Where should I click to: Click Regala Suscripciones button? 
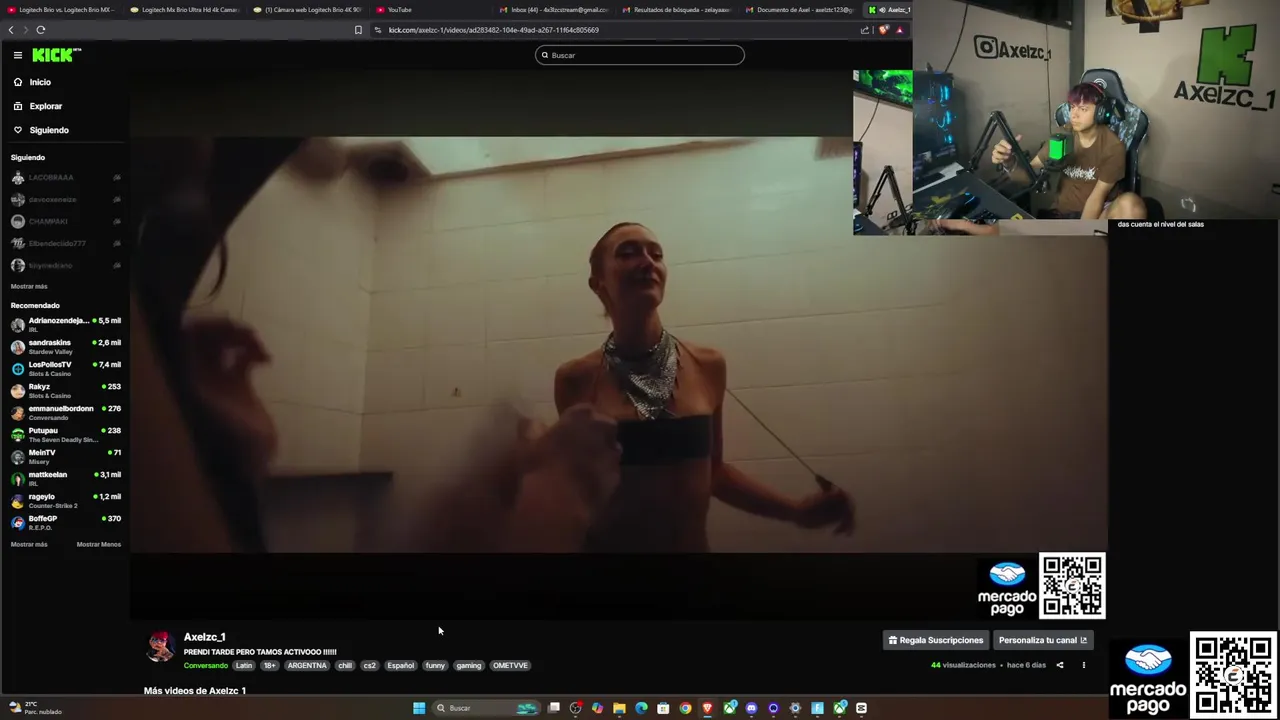coord(936,640)
